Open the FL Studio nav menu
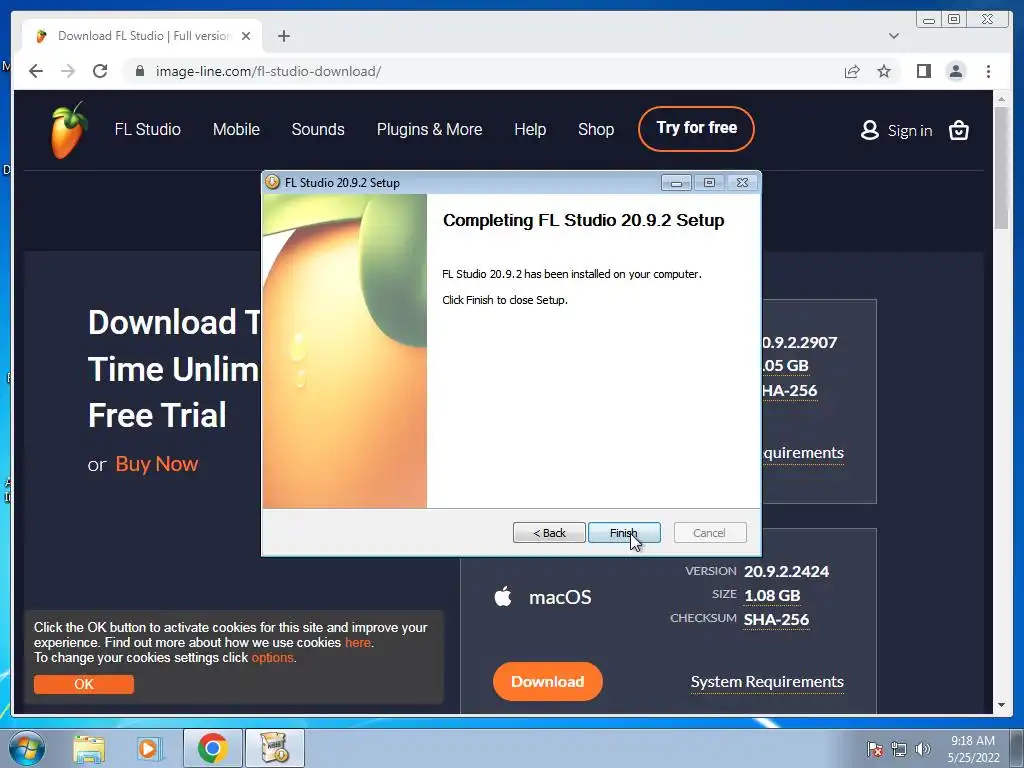The width and height of the screenshot is (1024, 768). [148, 129]
